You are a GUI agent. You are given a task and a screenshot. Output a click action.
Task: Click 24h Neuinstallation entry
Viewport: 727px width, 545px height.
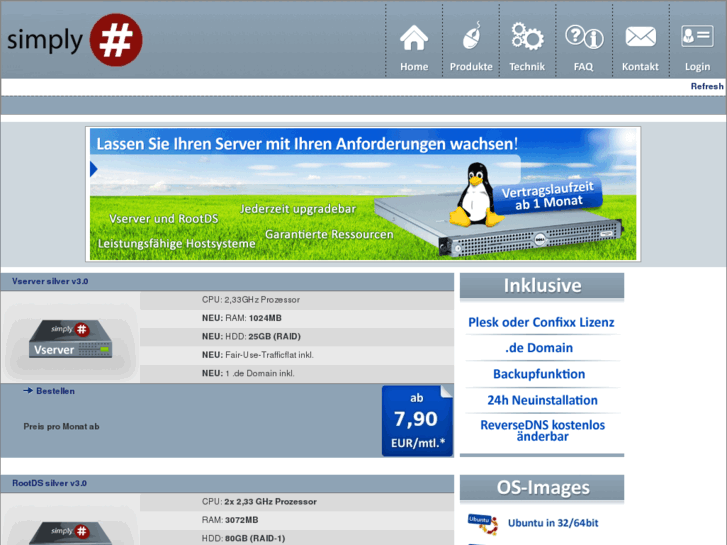click(x=542, y=400)
